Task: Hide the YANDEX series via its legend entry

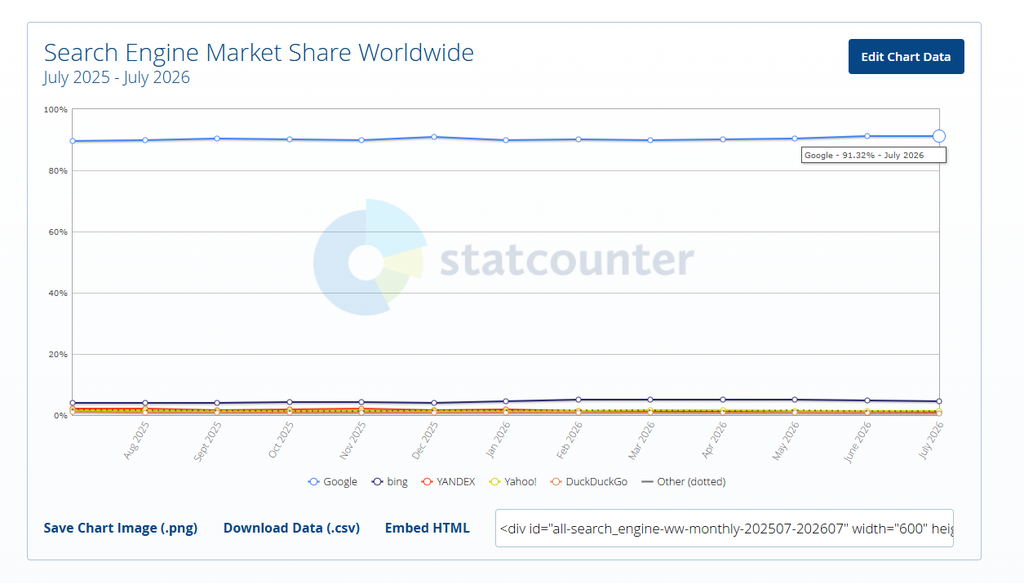Action: coord(448,482)
